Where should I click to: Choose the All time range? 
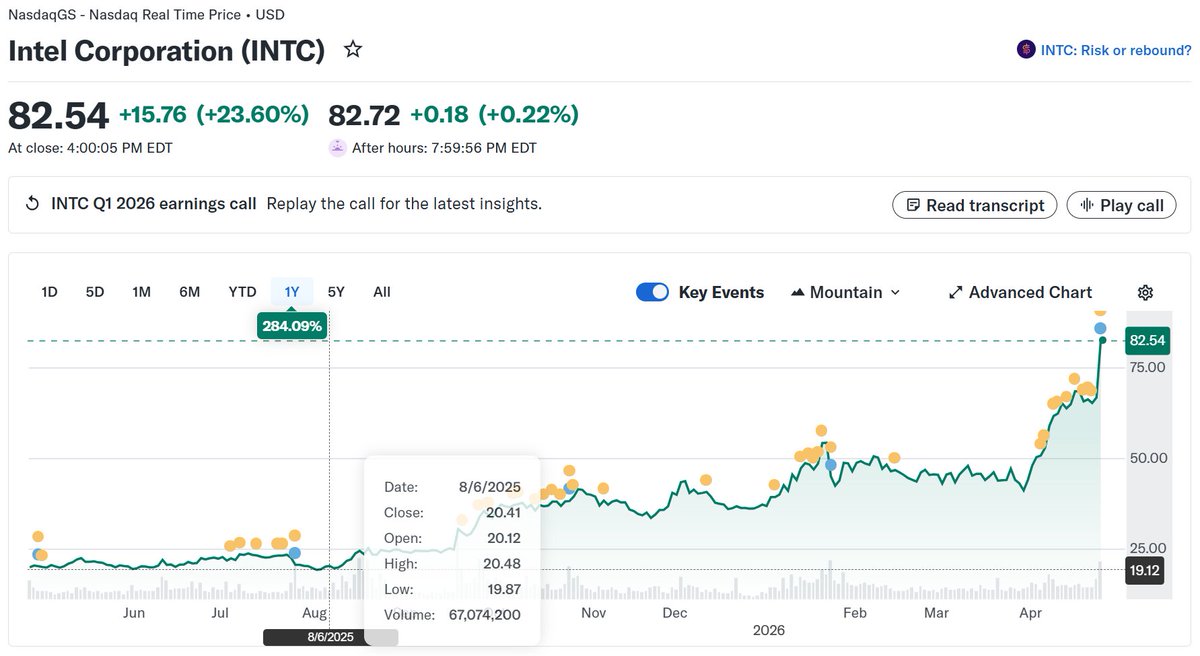[382, 292]
